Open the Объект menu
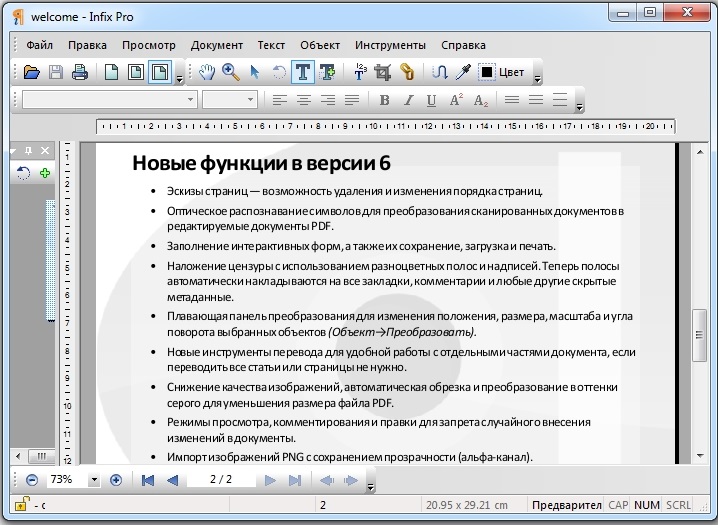Image resolution: width=718 pixels, height=525 pixels. (320, 45)
